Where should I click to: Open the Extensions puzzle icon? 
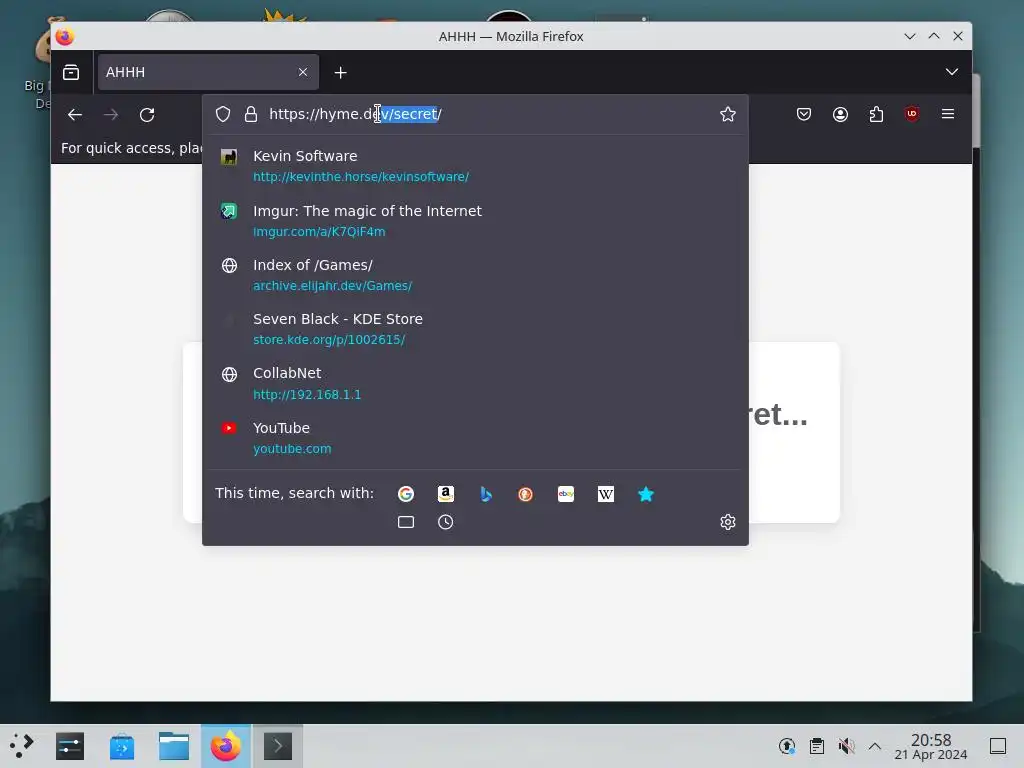(876, 114)
